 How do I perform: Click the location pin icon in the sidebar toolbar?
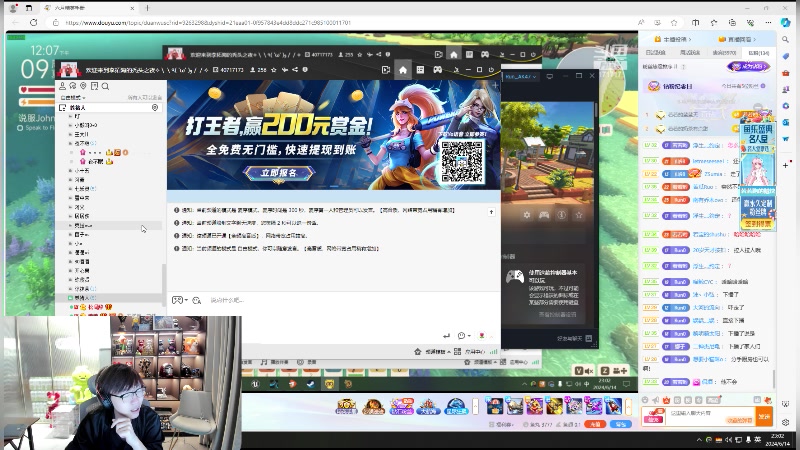tap(83, 86)
